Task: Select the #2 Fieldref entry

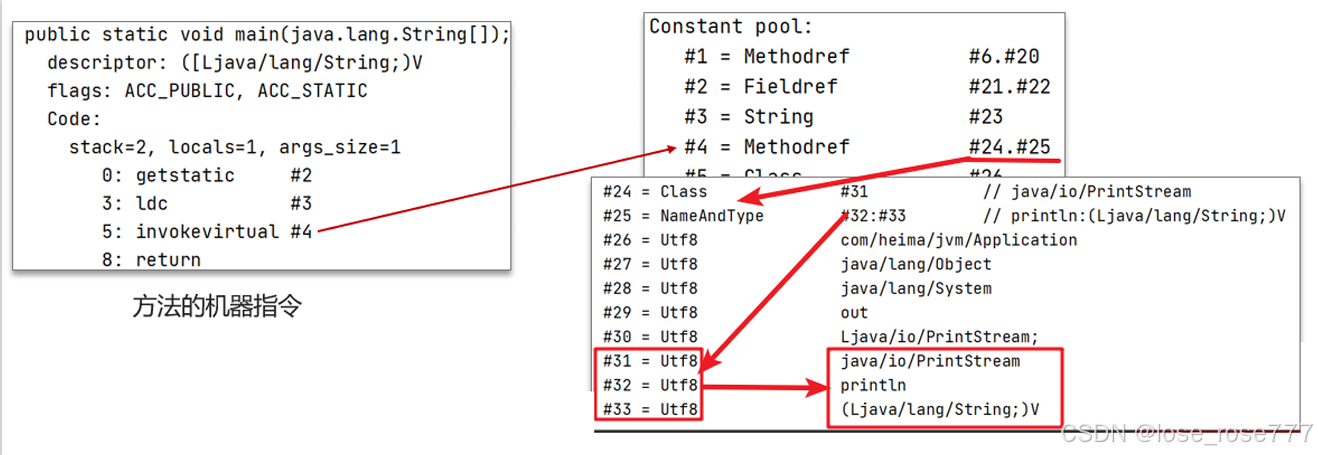Action: click(x=766, y=87)
